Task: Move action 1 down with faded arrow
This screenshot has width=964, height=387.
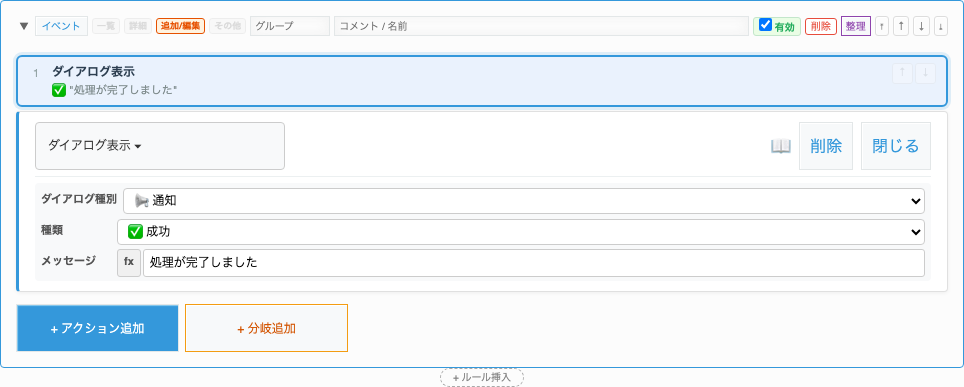Action: click(925, 73)
